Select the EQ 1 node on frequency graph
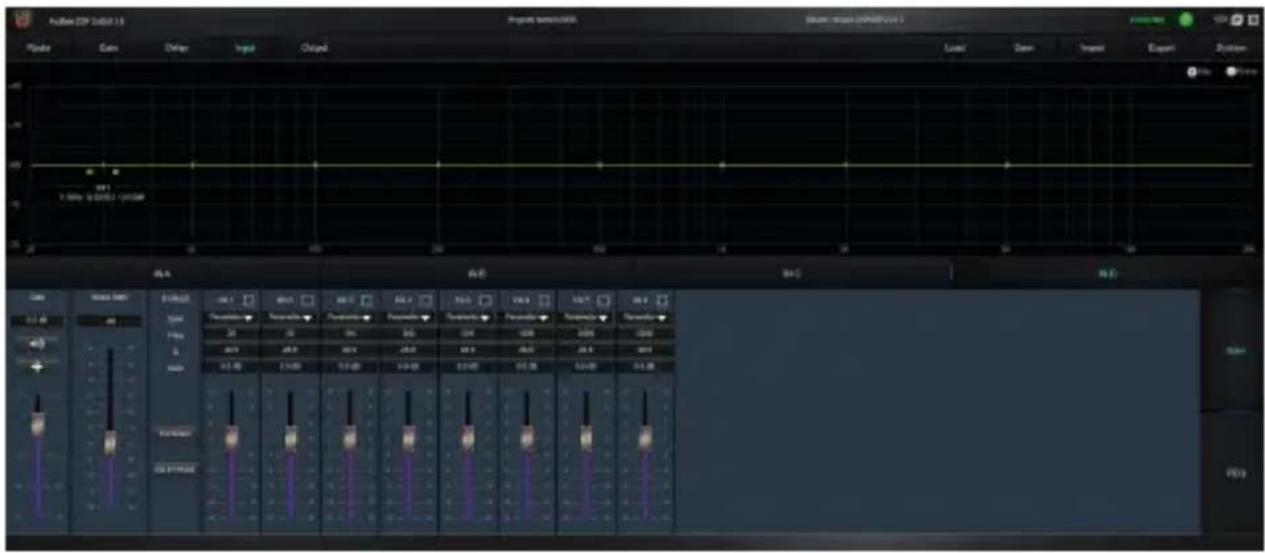This screenshot has width=1265, height=553. coord(103,165)
